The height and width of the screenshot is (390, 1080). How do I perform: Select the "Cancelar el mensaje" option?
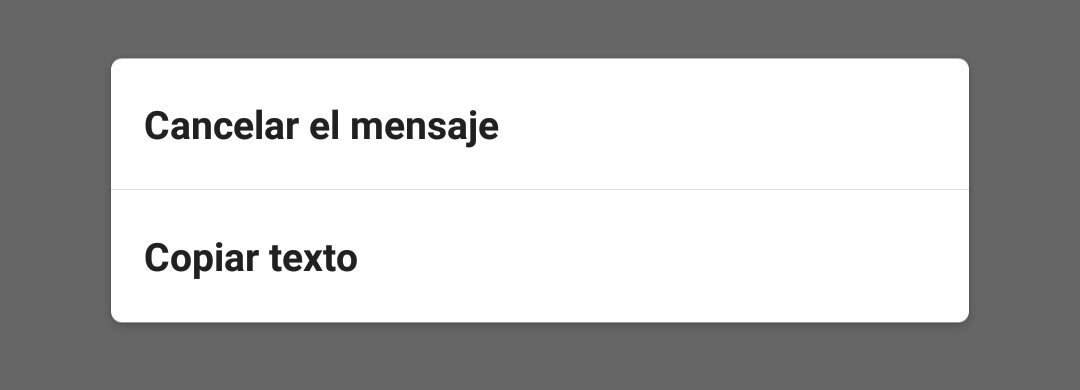[x=539, y=124]
